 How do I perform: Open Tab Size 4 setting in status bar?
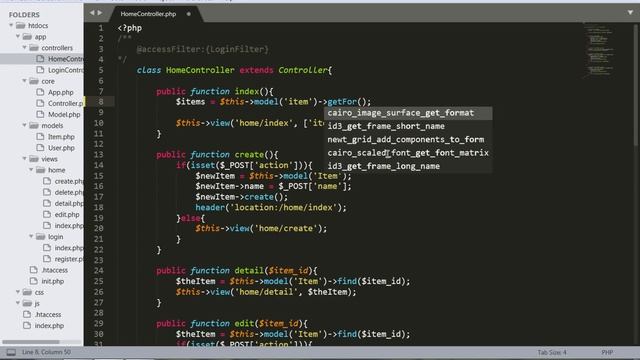[552, 352]
